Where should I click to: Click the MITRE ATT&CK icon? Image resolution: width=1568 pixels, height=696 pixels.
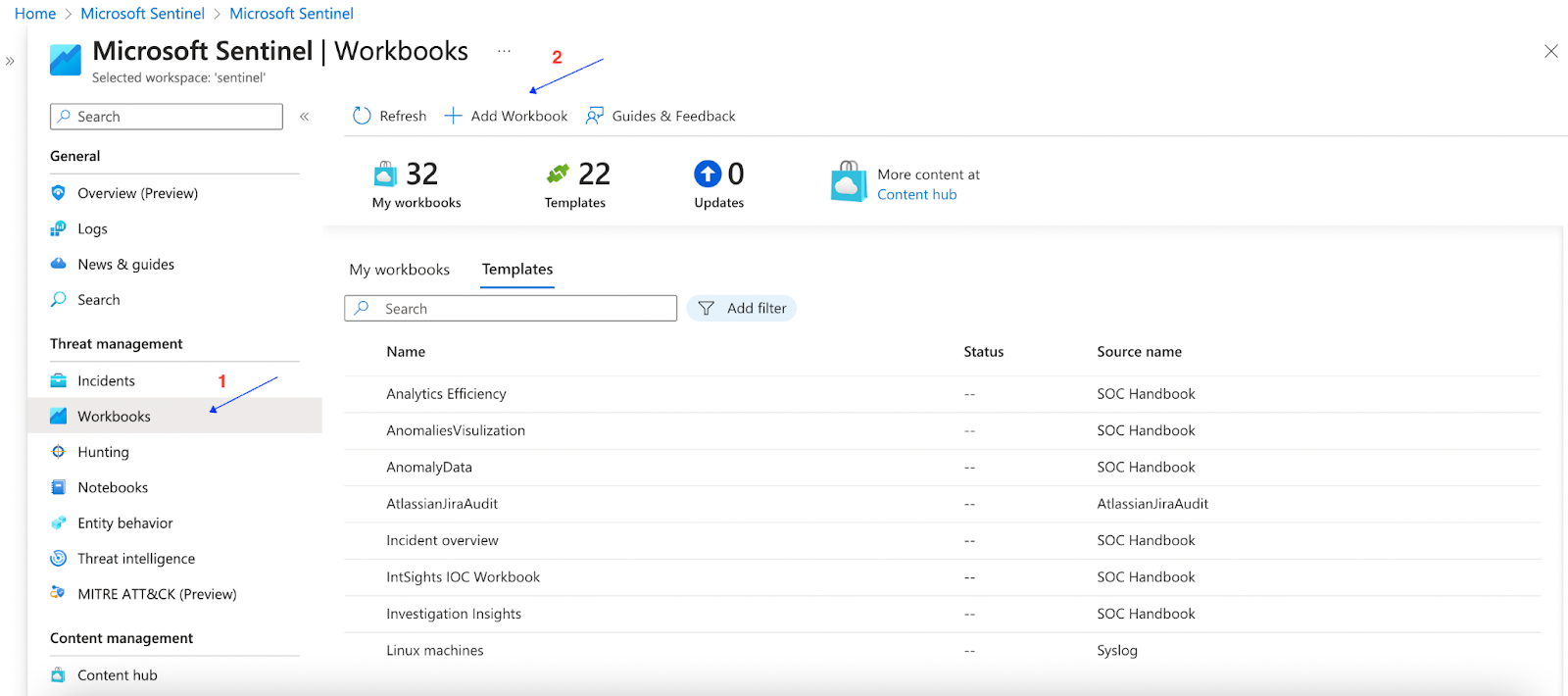pos(58,593)
